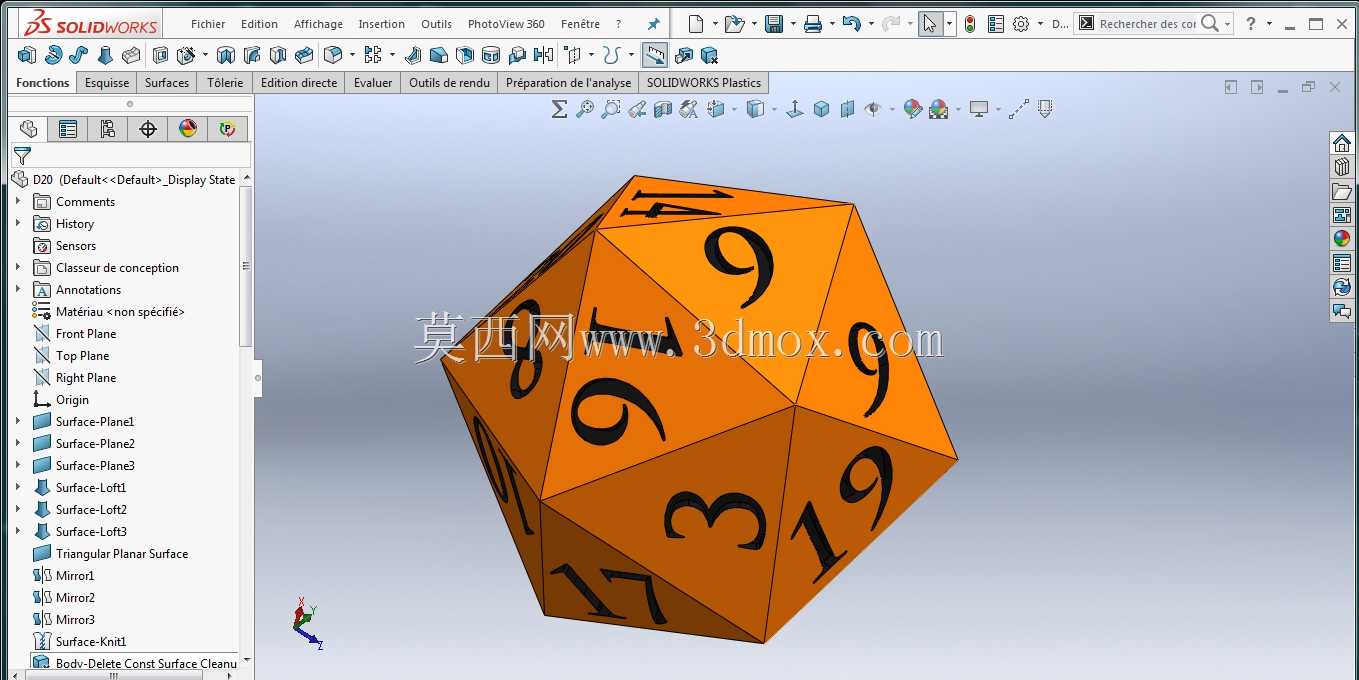Open the PhotoView 360 menu

tap(506, 24)
